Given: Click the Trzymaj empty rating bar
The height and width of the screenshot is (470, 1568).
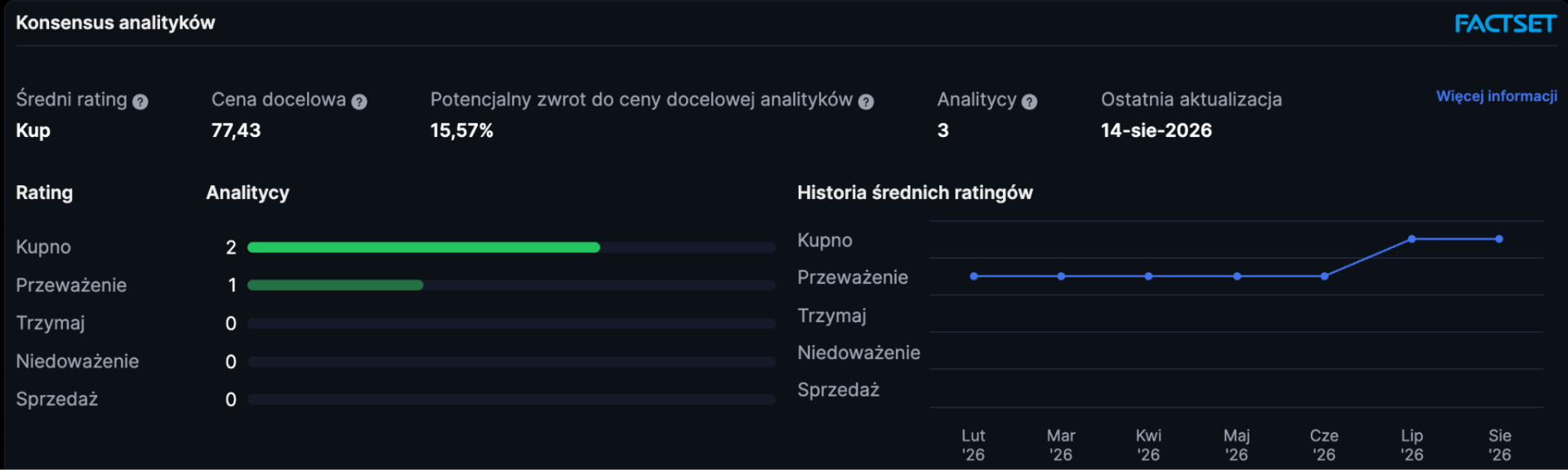Looking at the screenshot, I should (511, 324).
